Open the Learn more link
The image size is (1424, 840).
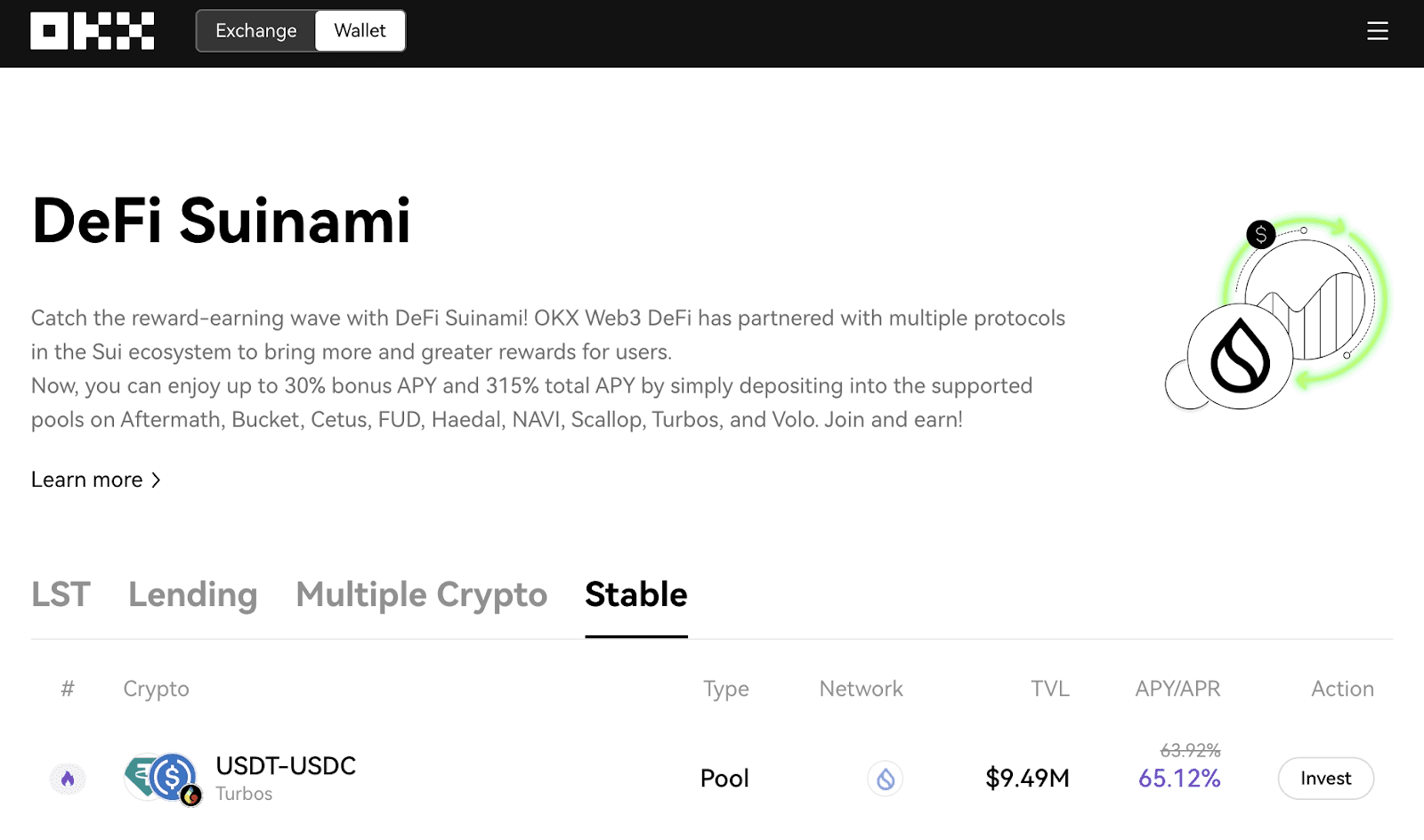(87, 480)
